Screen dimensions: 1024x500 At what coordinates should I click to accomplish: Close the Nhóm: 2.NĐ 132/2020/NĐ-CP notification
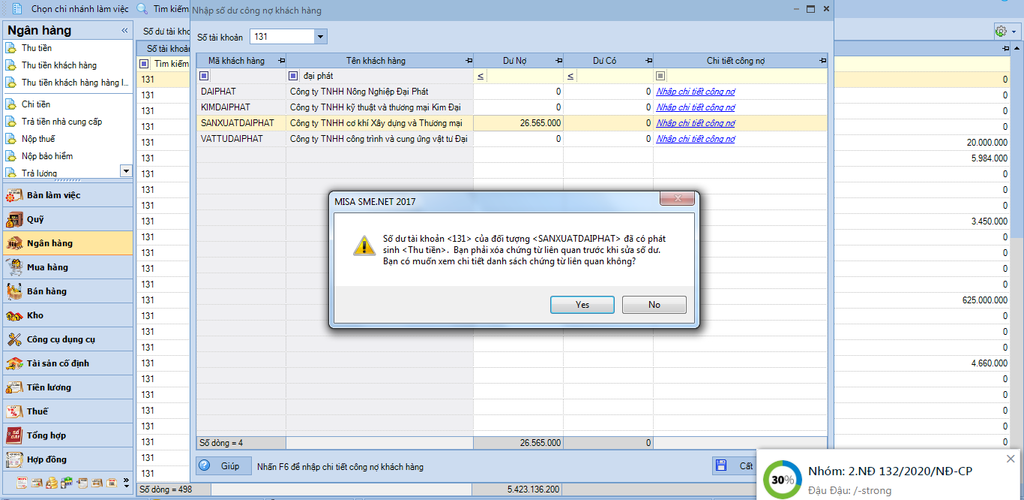(x=1011, y=458)
